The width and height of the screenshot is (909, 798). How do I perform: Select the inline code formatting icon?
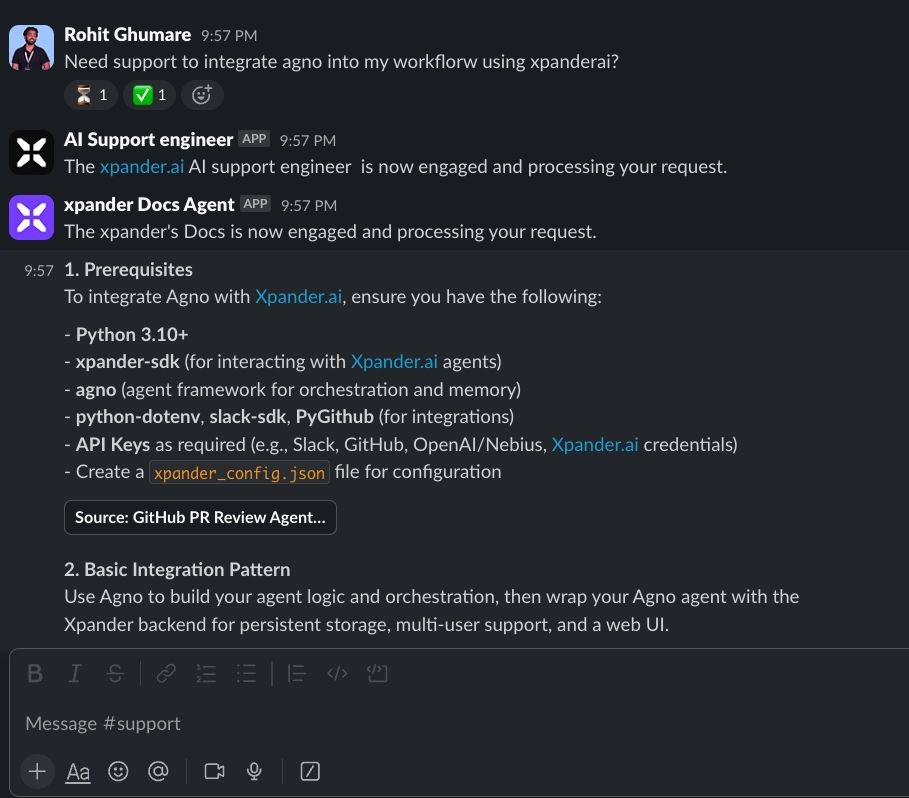pyautogui.click(x=336, y=673)
